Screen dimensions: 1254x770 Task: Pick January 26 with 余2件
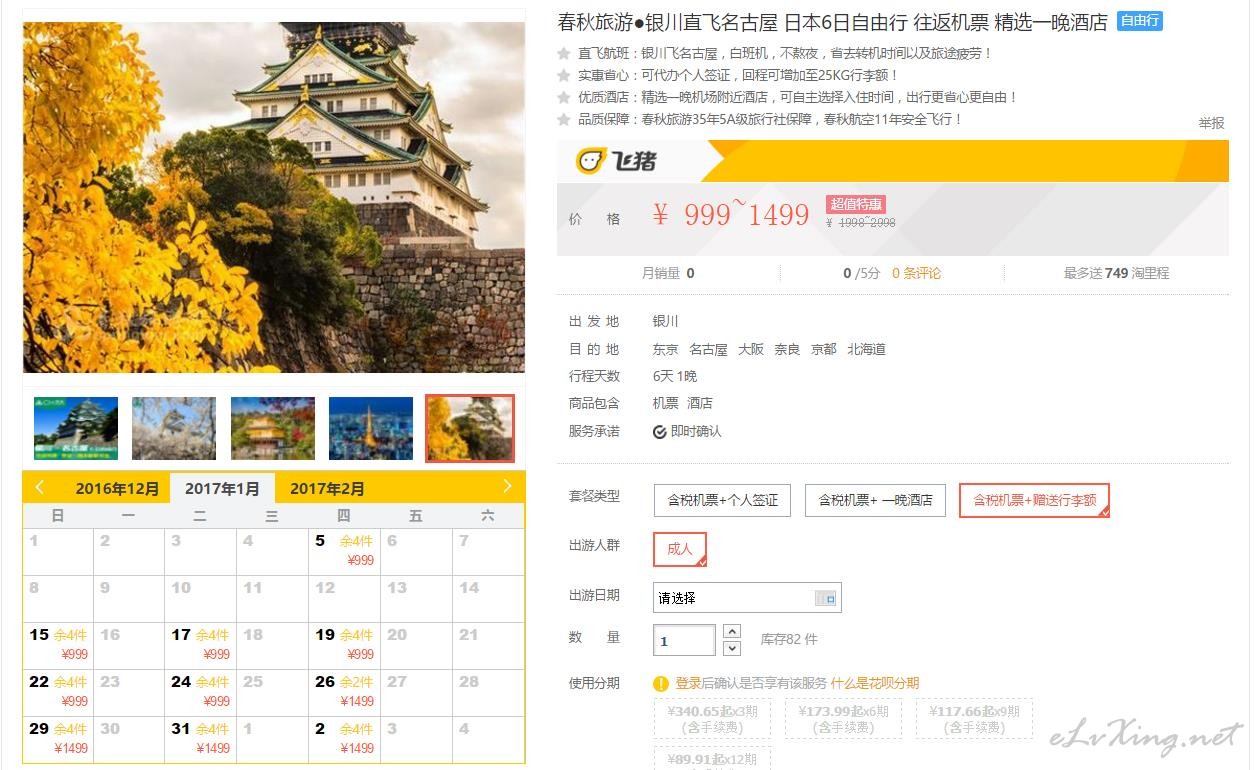[x=344, y=692]
